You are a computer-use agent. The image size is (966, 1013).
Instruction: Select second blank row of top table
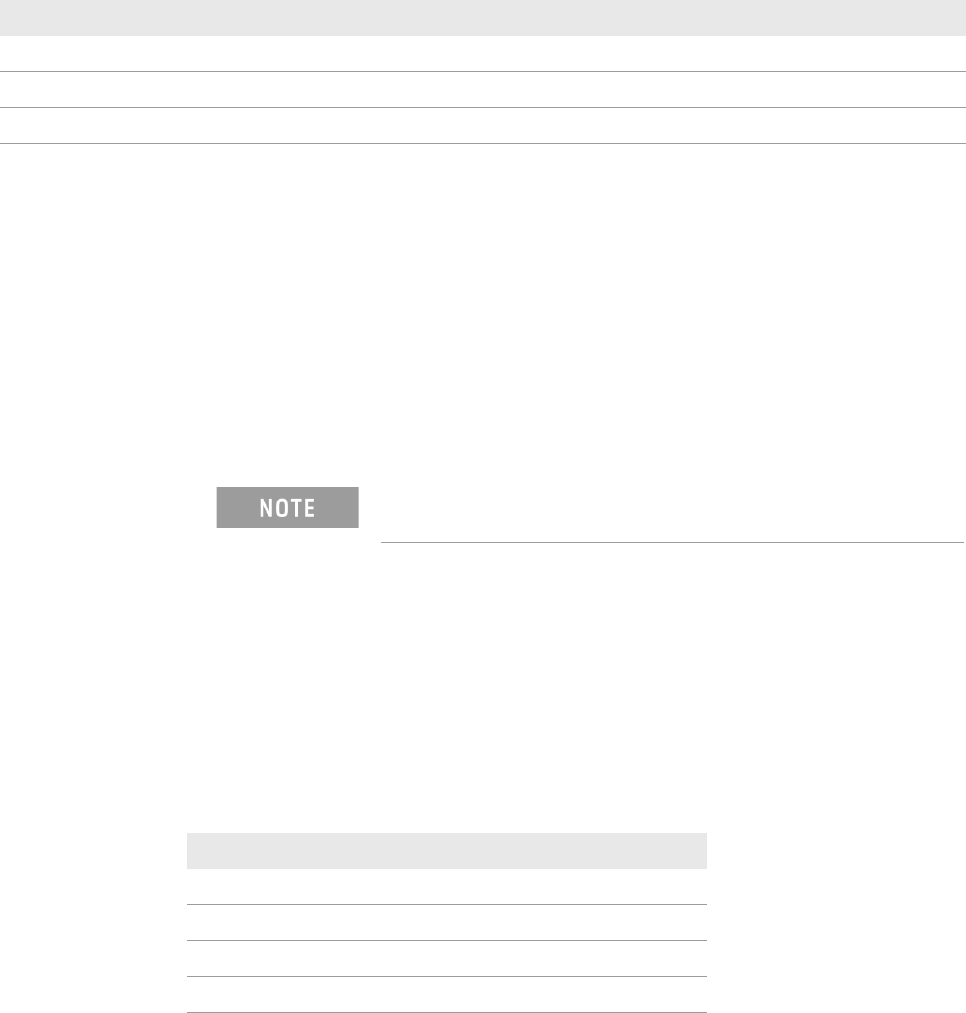(483, 89)
